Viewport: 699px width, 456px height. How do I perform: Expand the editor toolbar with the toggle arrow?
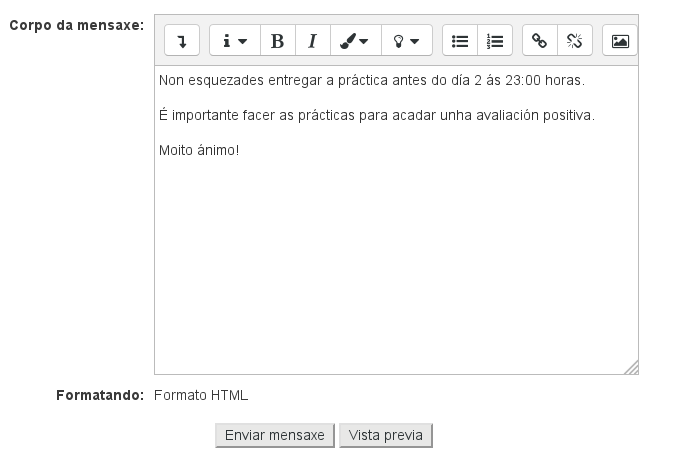[x=181, y=41]
